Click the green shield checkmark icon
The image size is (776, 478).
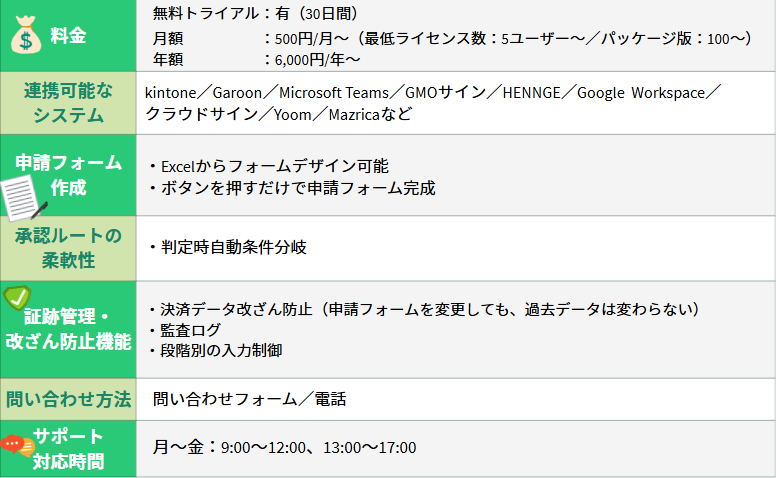pyautogui.click(x=17, y=297)
